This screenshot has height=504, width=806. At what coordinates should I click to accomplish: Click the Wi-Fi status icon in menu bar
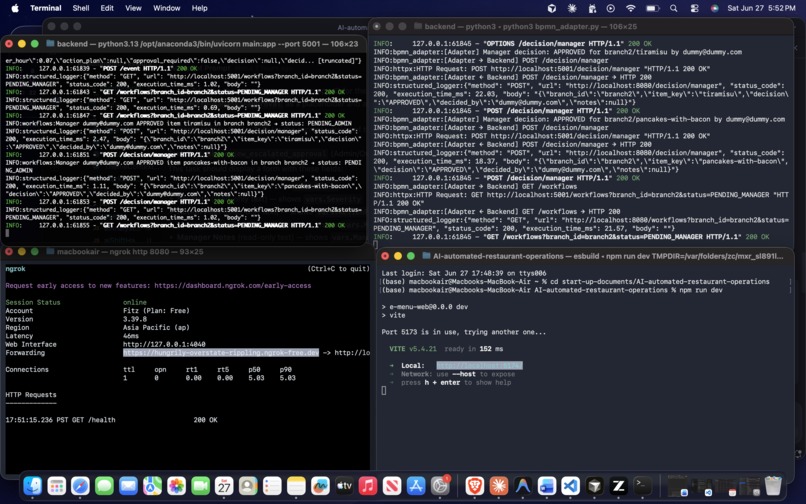[631, 8]
